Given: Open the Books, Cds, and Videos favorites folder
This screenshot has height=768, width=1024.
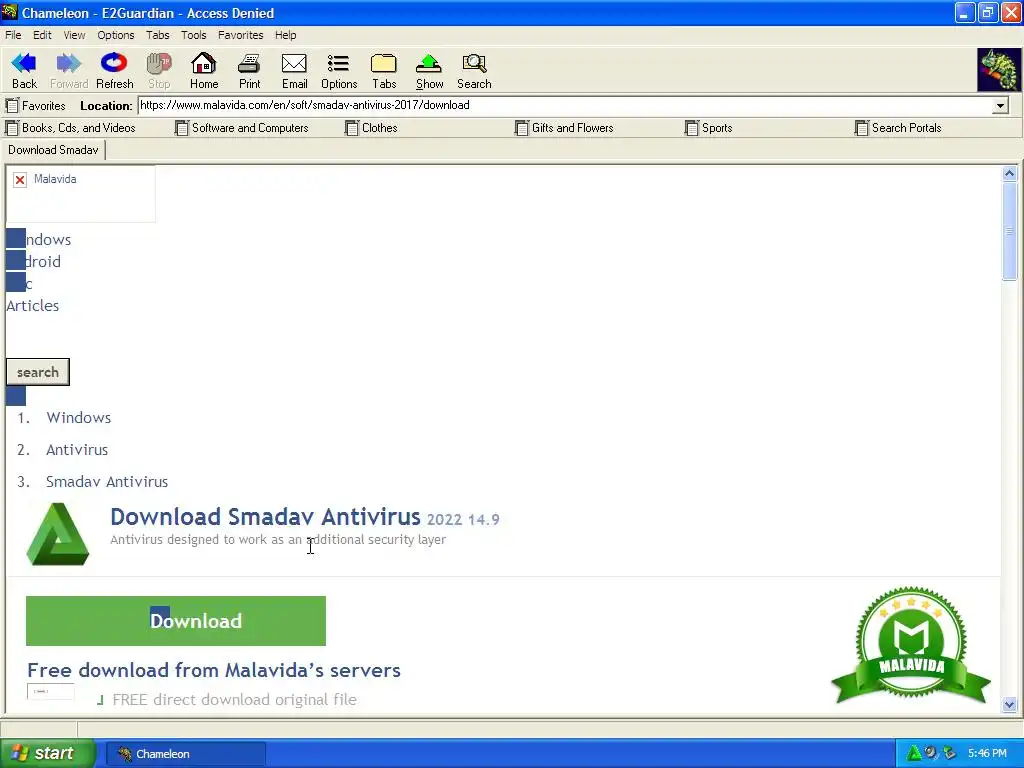Looking at the screenshot, I should click(71, 128).
